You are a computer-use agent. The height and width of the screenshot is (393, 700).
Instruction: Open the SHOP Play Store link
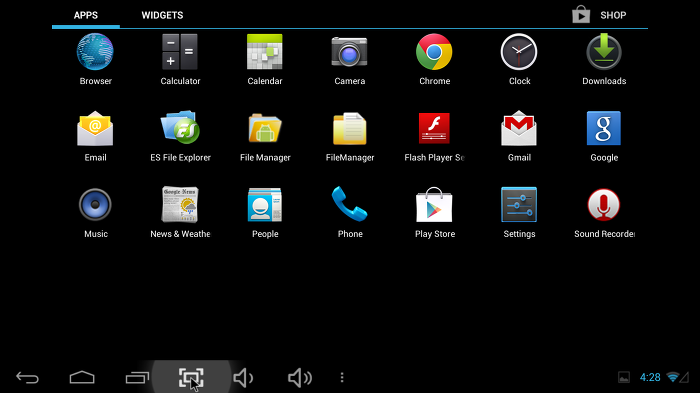tap(600, 15)
